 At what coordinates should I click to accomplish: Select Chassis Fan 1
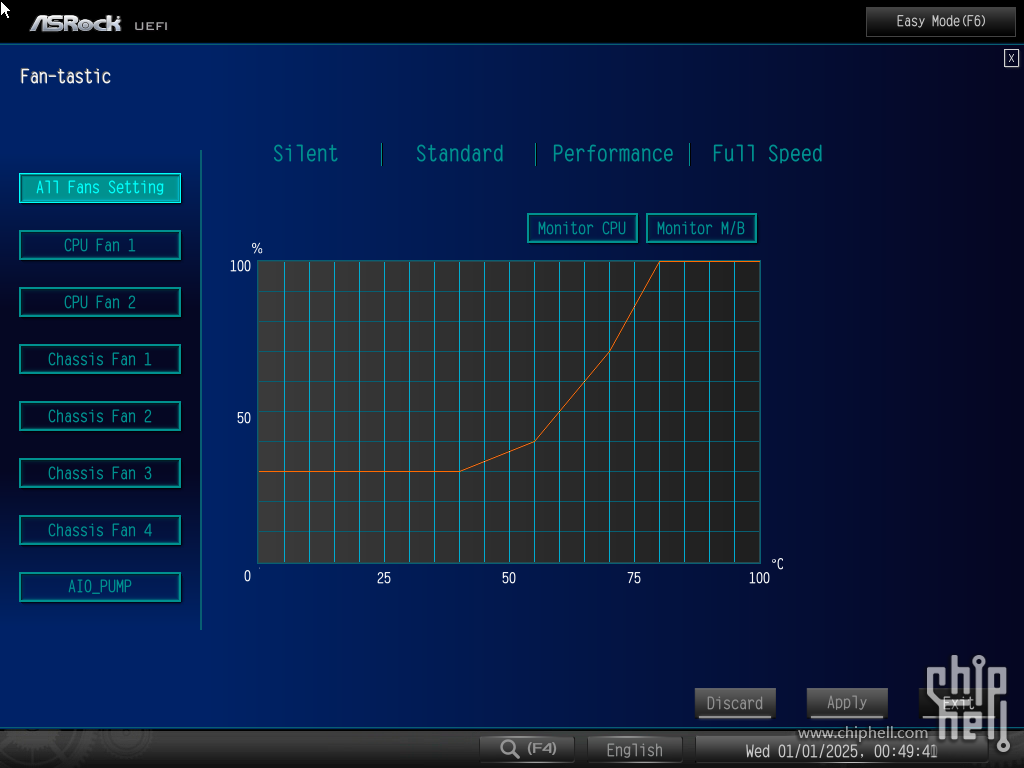tap(100, 359)
